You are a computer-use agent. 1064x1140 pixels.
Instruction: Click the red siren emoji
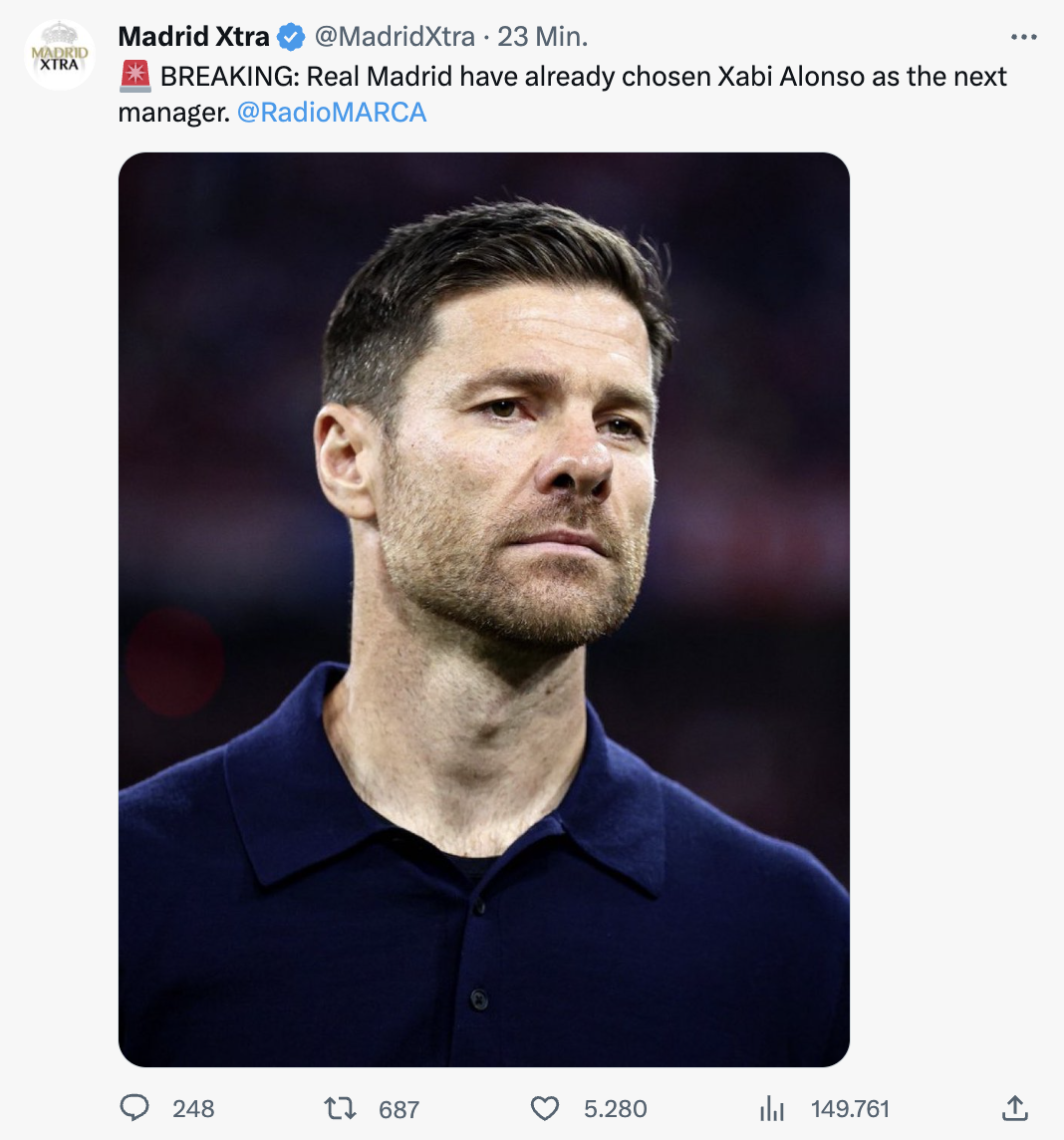tap(134, 77)
